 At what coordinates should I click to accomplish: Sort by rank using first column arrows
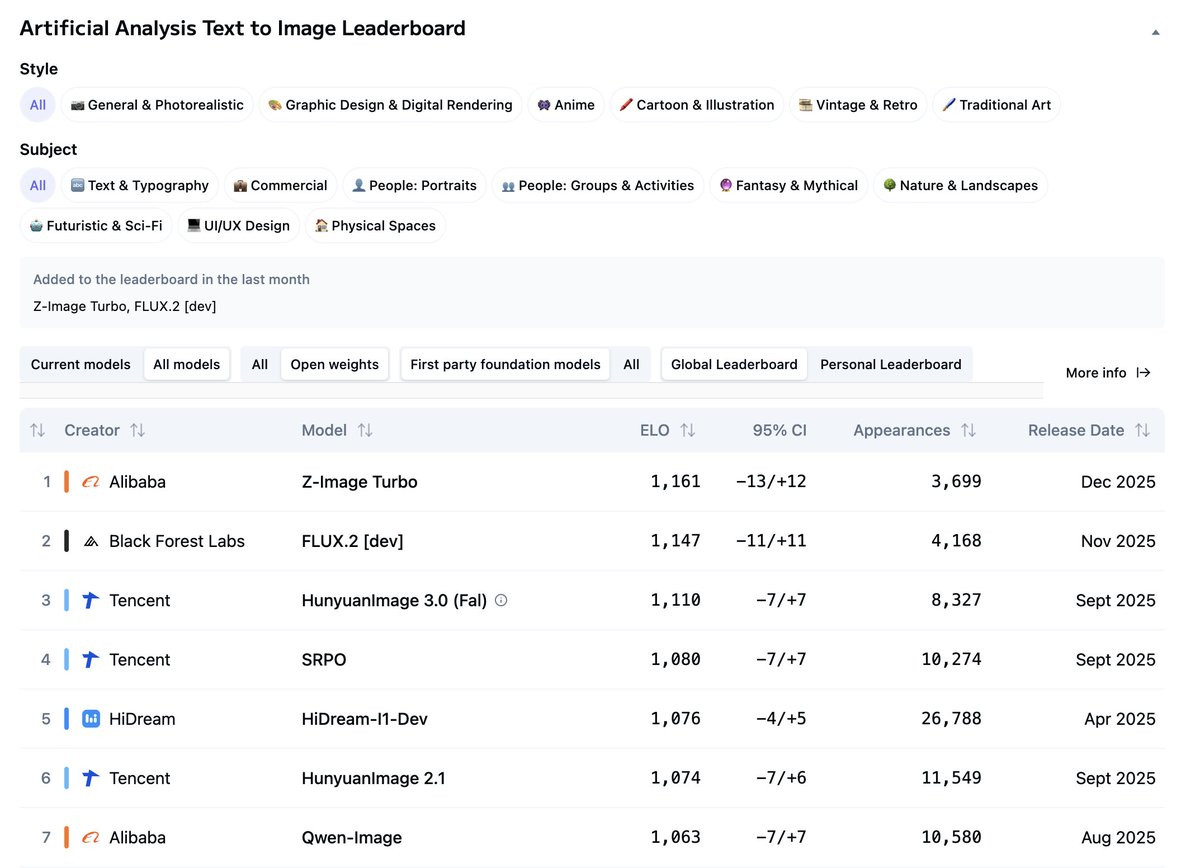[x=37, y=430]
